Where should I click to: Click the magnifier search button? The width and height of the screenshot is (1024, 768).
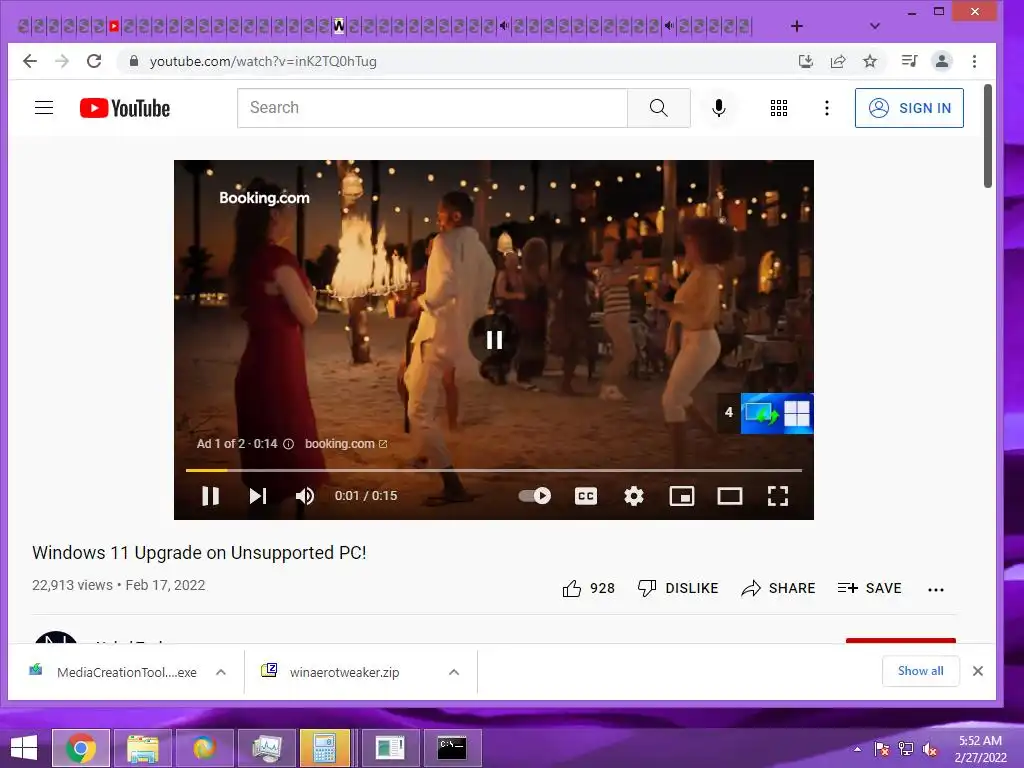coord(659,108)
